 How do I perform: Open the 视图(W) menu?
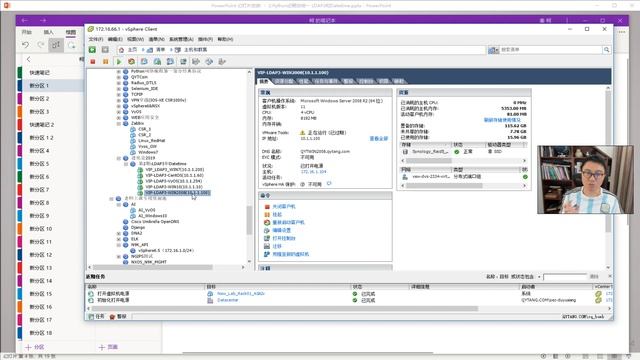[x=135, y=39]
